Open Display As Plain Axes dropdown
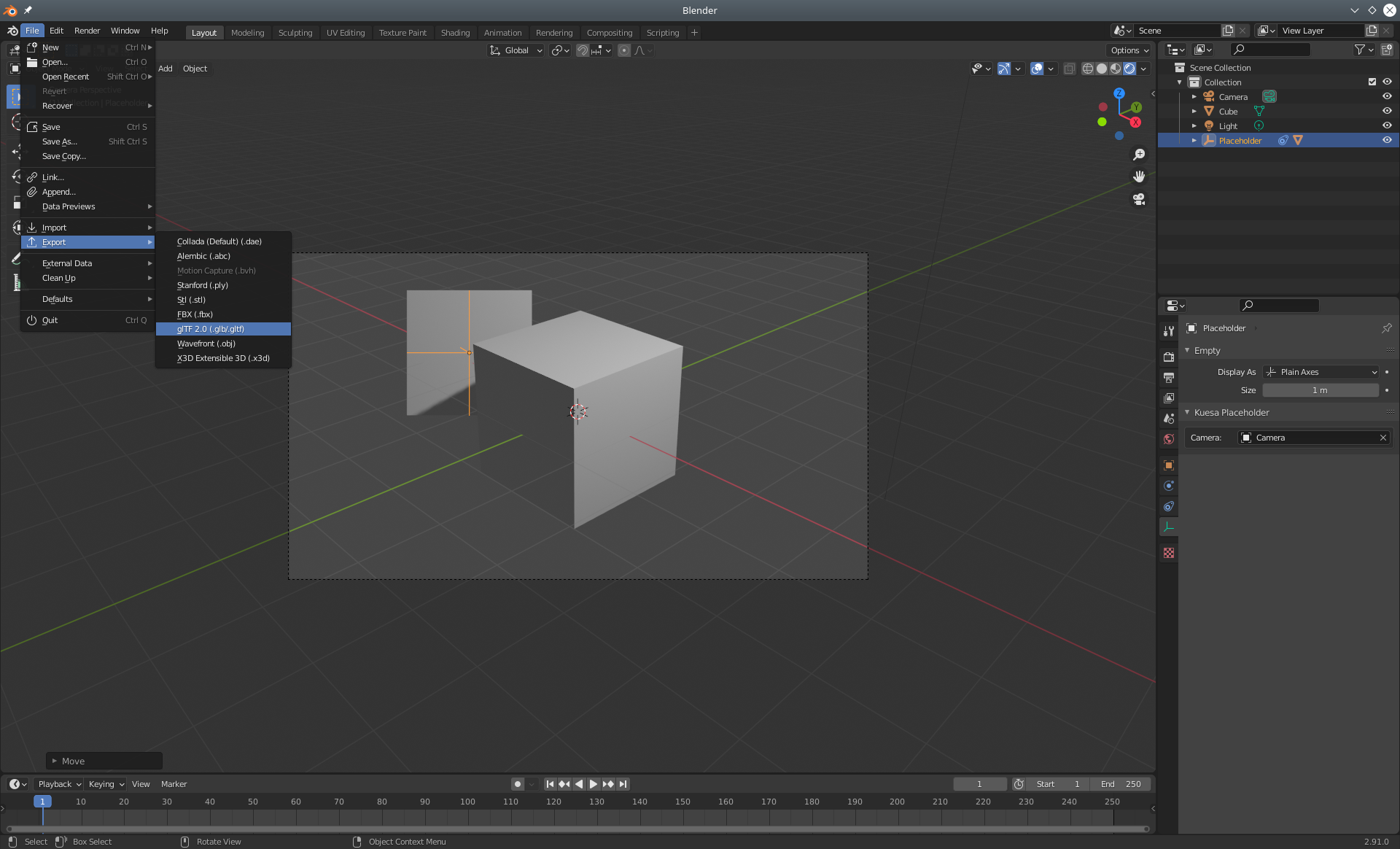Image resolution: width=1400 pixels, height=849 pixels. tap(1321, 372)
